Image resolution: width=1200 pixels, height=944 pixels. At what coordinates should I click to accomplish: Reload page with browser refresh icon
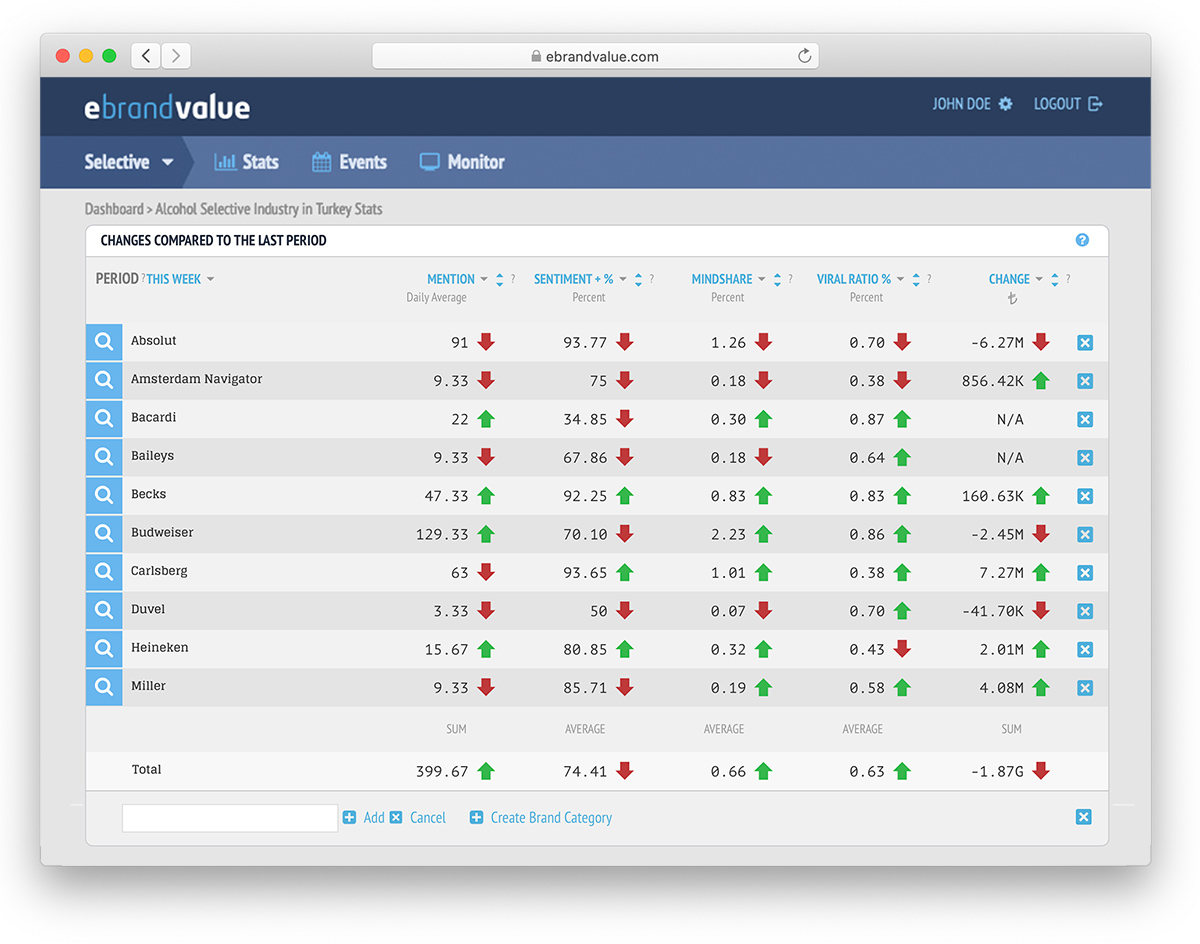tap(804, 56)
